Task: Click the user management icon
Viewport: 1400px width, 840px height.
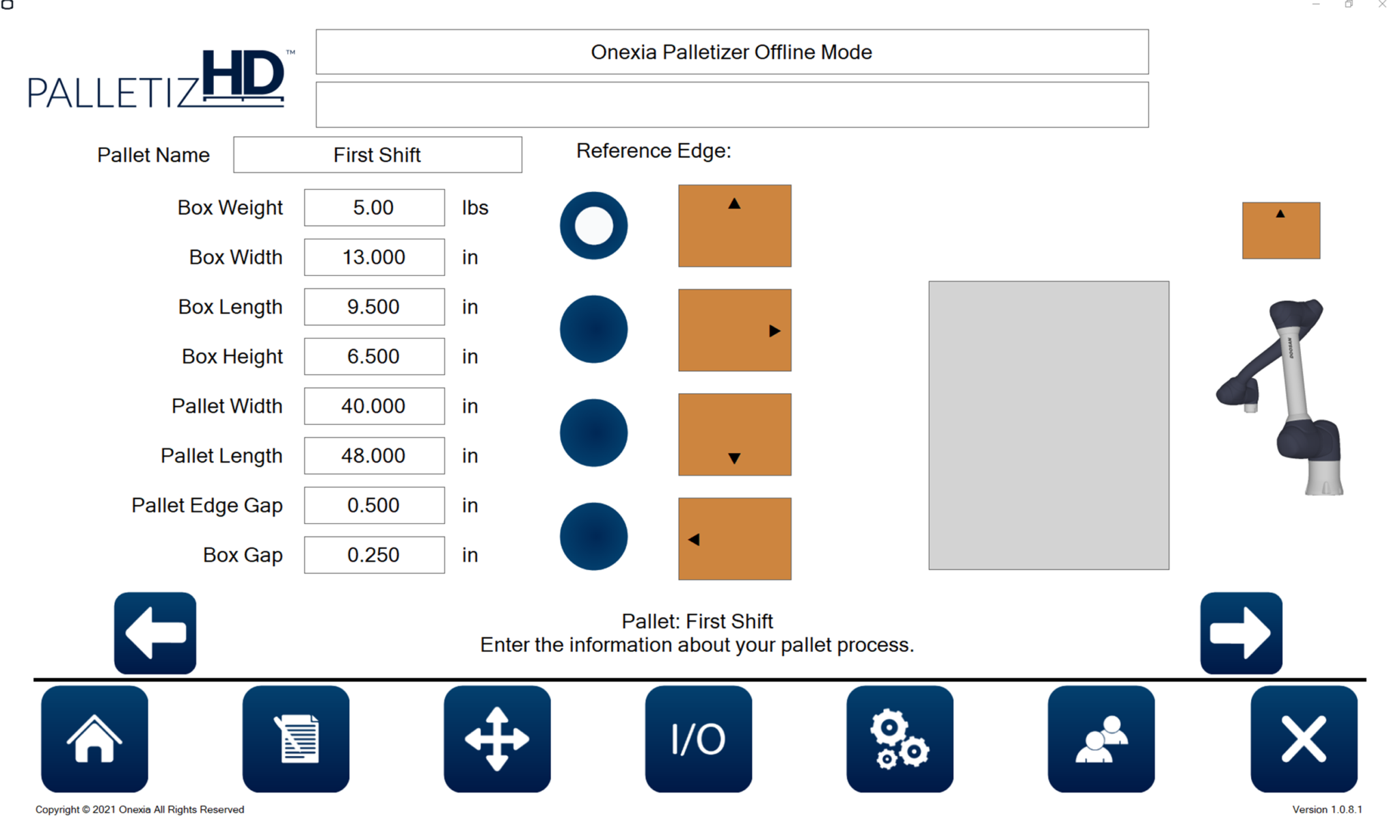Action: point(1101,740)
